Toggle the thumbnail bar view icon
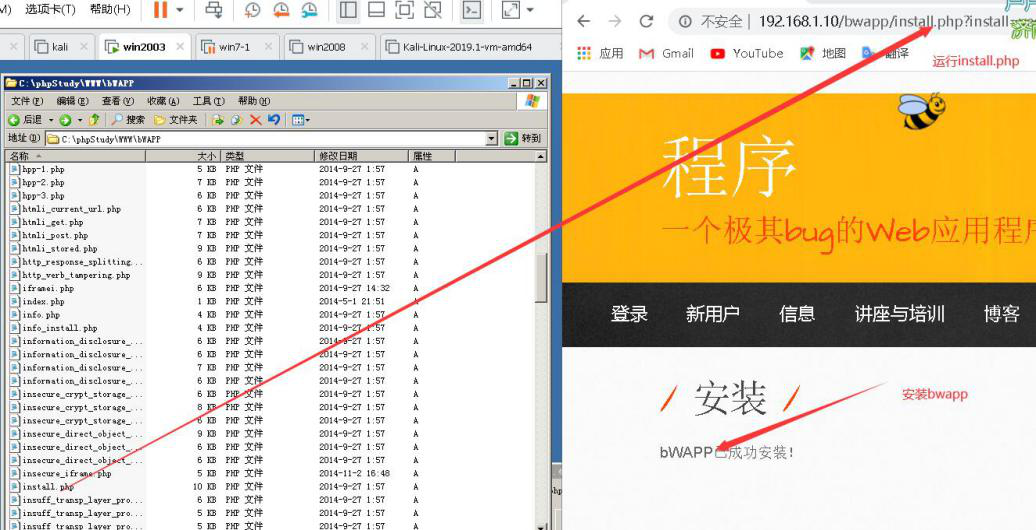 coord(376,9)
